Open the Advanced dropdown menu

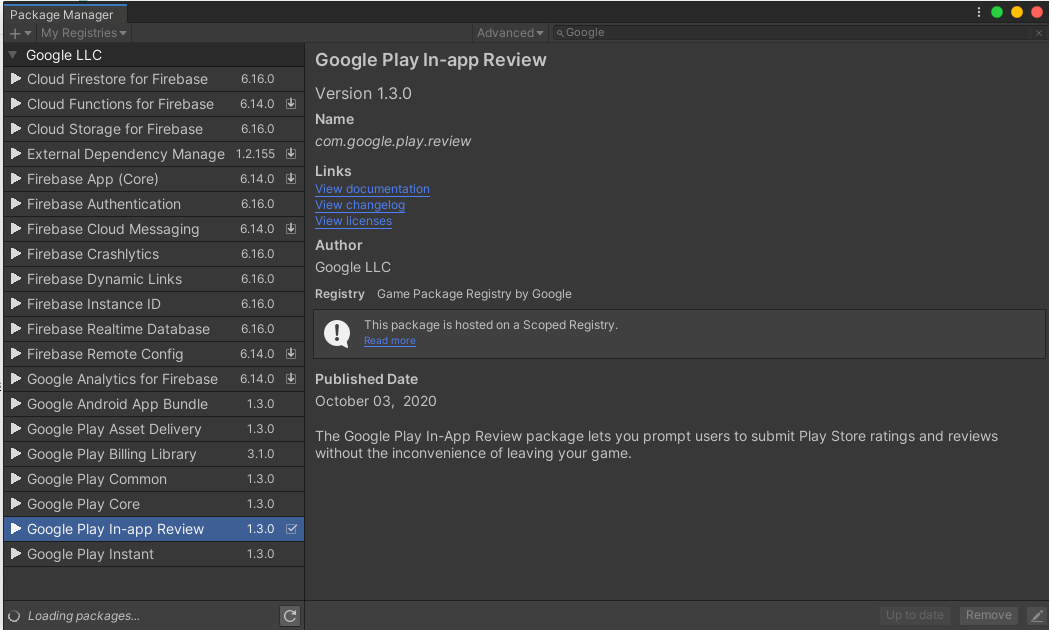510,33
